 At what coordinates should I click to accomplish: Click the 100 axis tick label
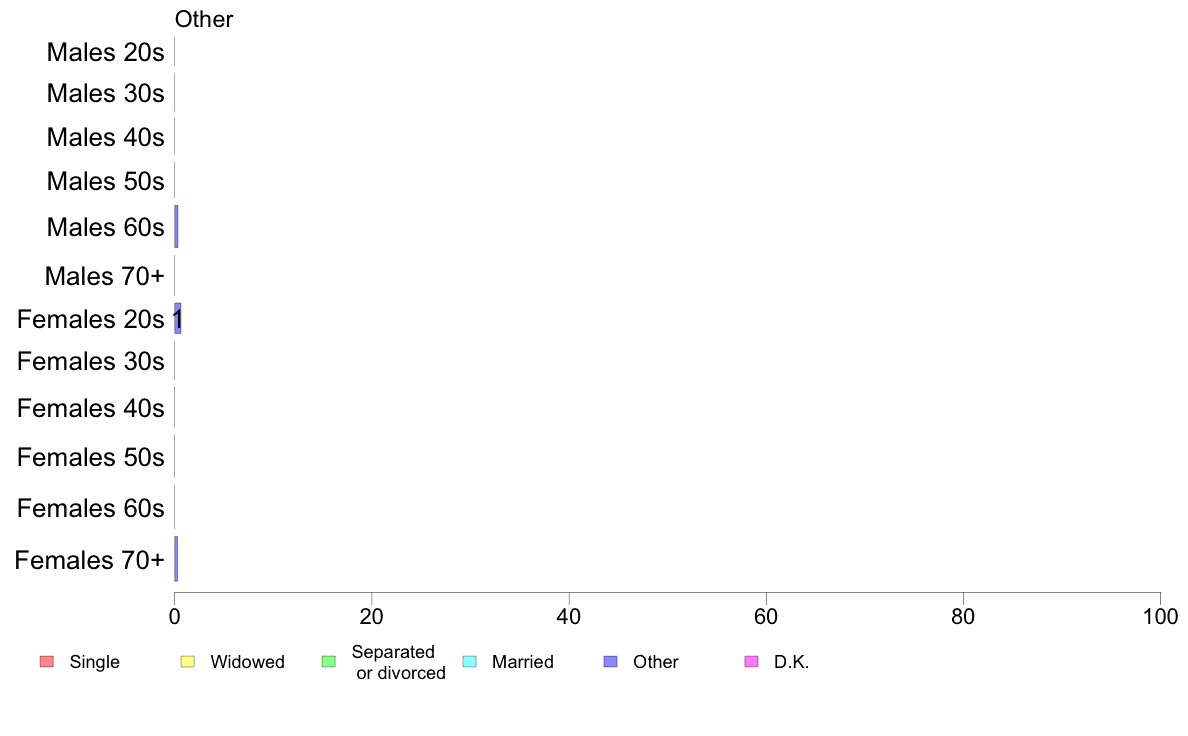point(1160,617)
